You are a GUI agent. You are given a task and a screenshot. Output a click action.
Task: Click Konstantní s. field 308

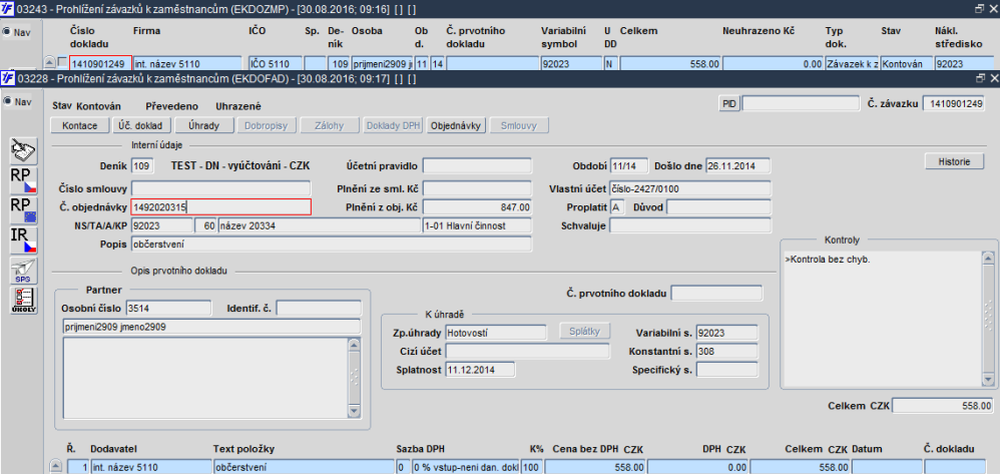tap(727, 351)
